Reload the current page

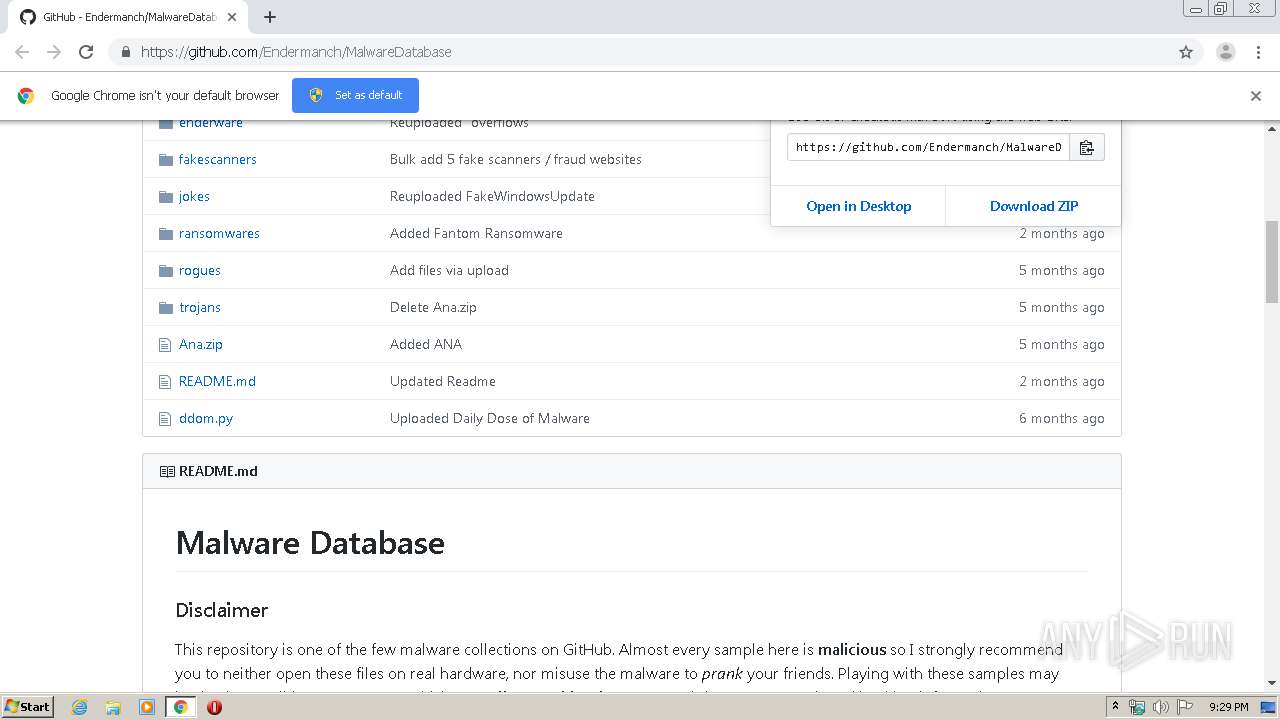pyautogui.click(x=86, y=52)
